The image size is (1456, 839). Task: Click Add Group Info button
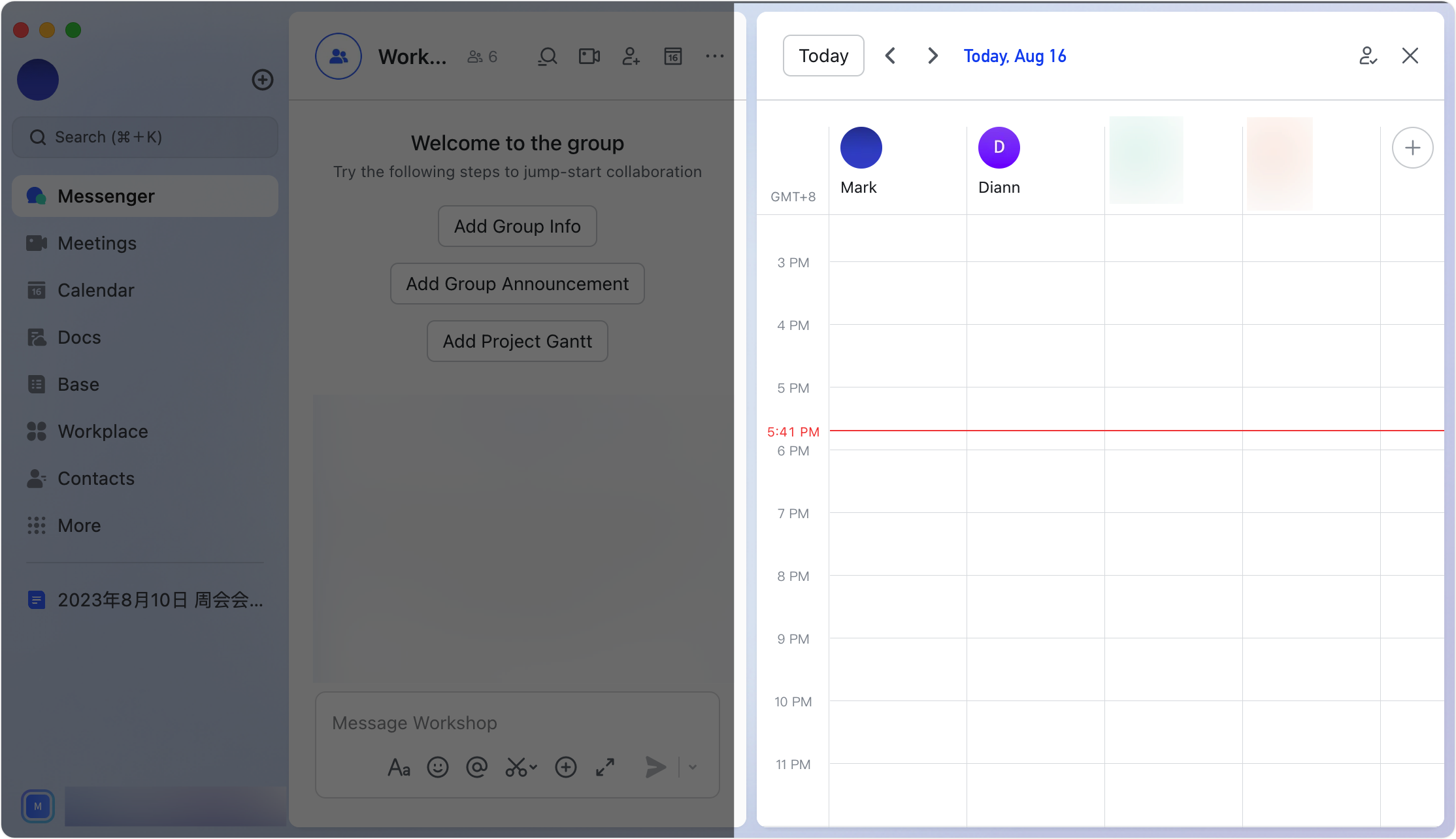[x=518, y=226]
